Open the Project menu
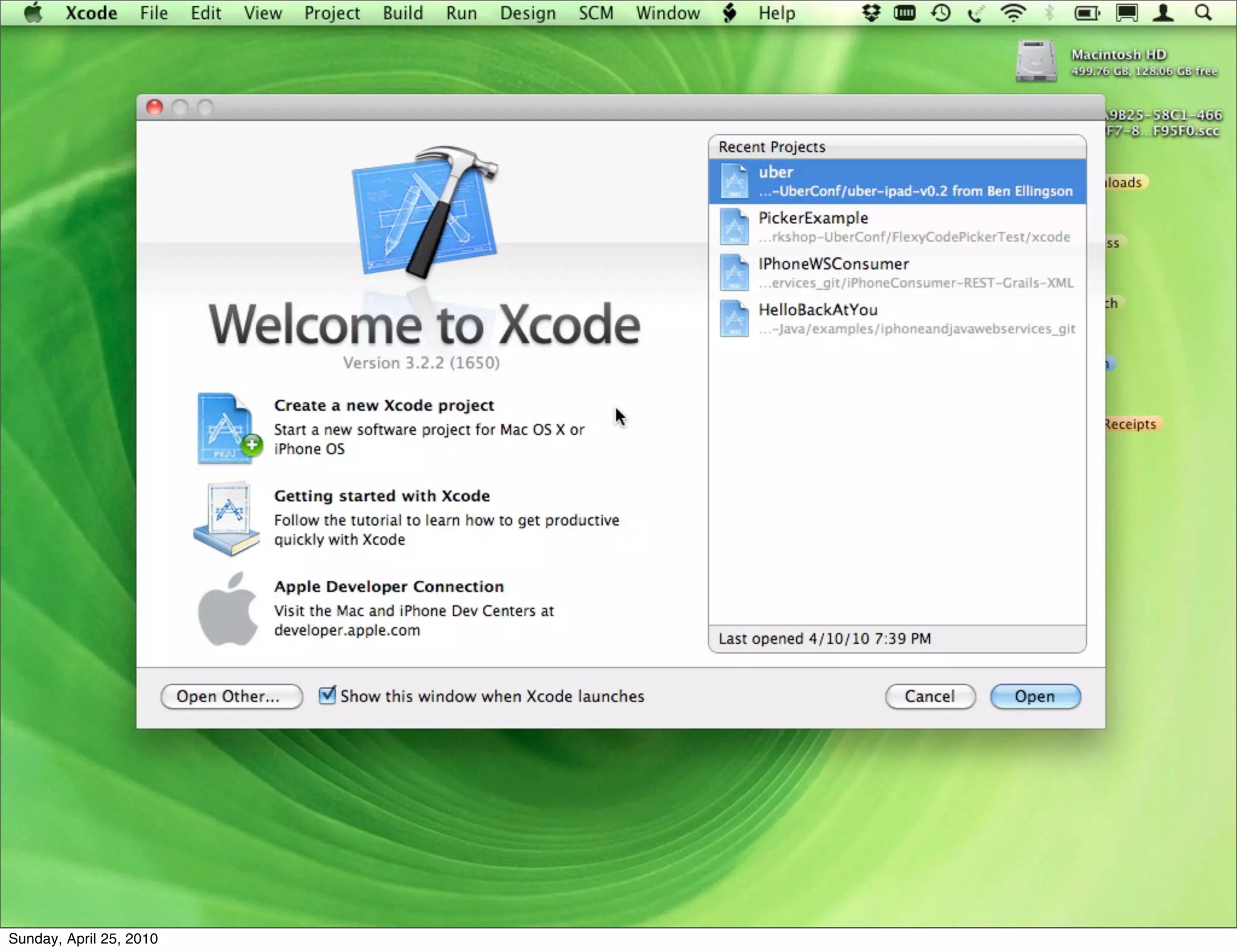This screenshot has width=1237, height=952. (332, 13)
